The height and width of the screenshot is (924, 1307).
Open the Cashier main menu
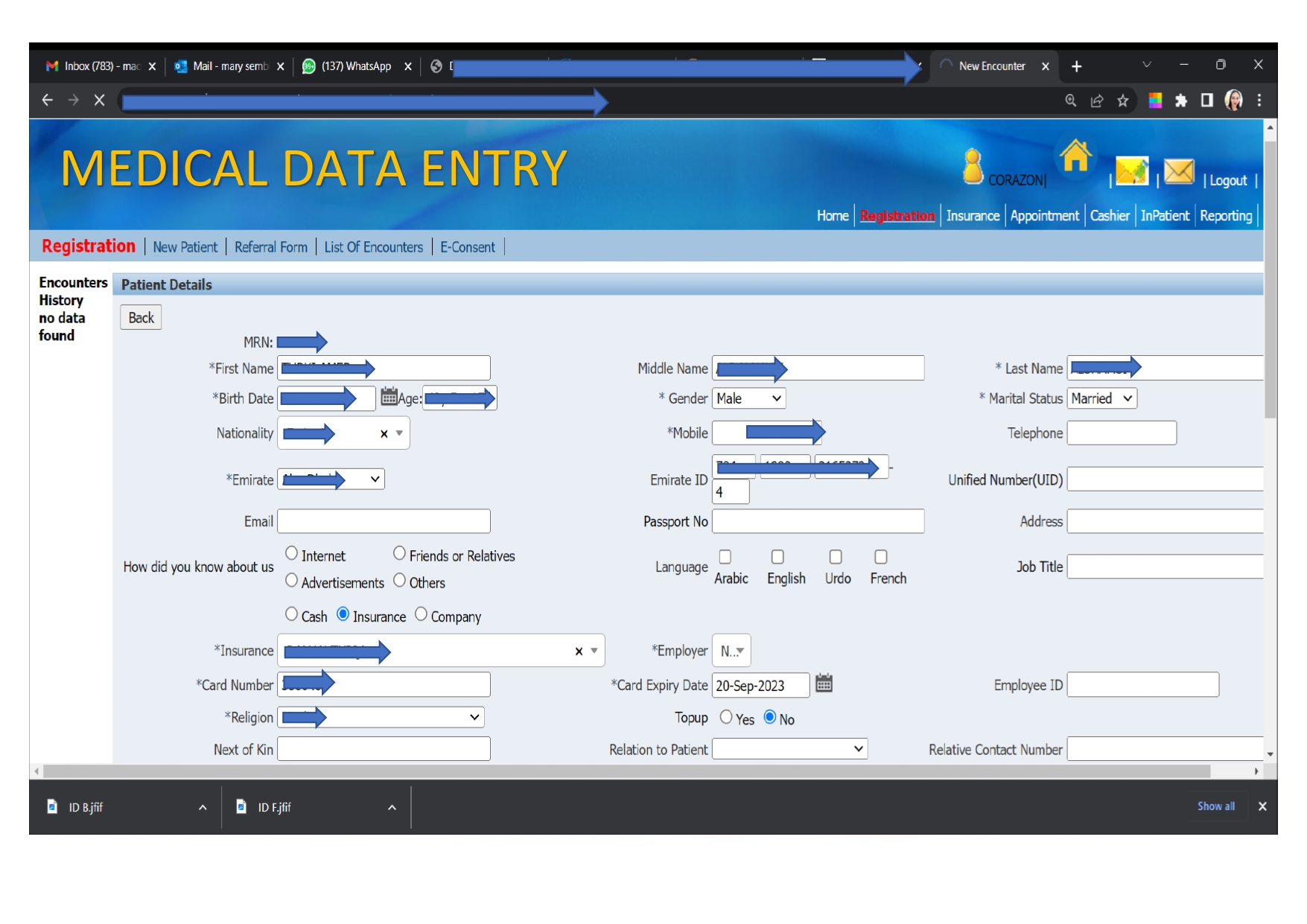[x=1110, y=216]
